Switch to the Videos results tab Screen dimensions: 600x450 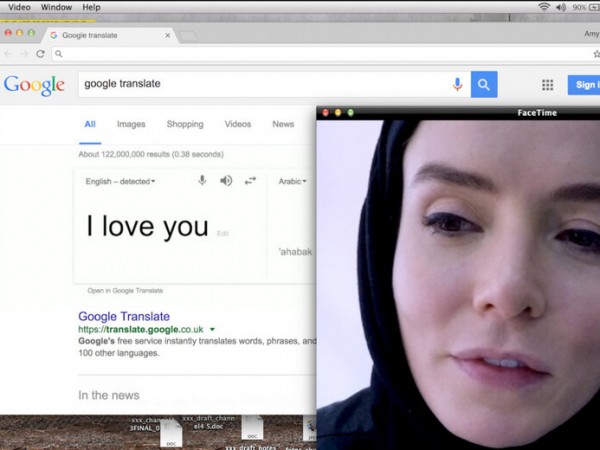coord(238,124)
